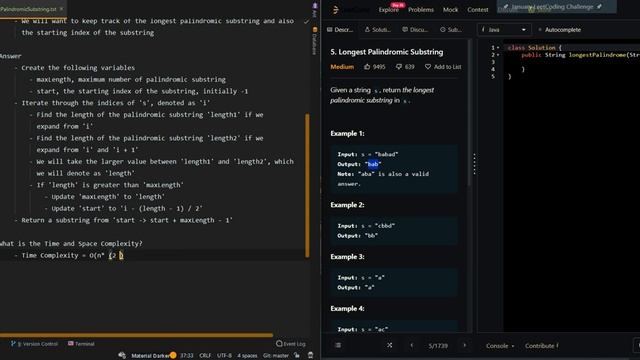
Task: Toggle the Autocomplete option
Action: point(560,30)
